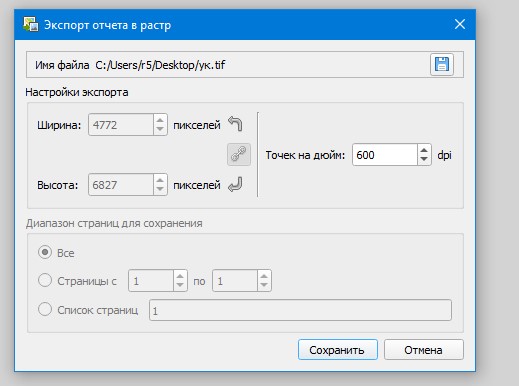Image resolution: width=519 pixels, height=386 pixels.
Task: Increase Высота with up arrow
Action: click(160, 180)
